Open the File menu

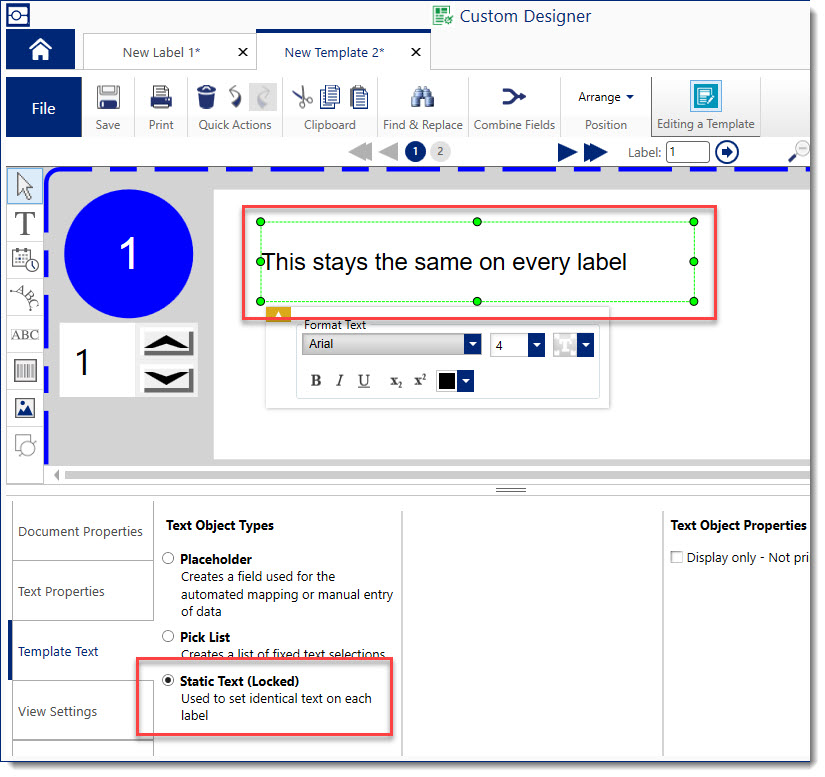click(44, 108)
